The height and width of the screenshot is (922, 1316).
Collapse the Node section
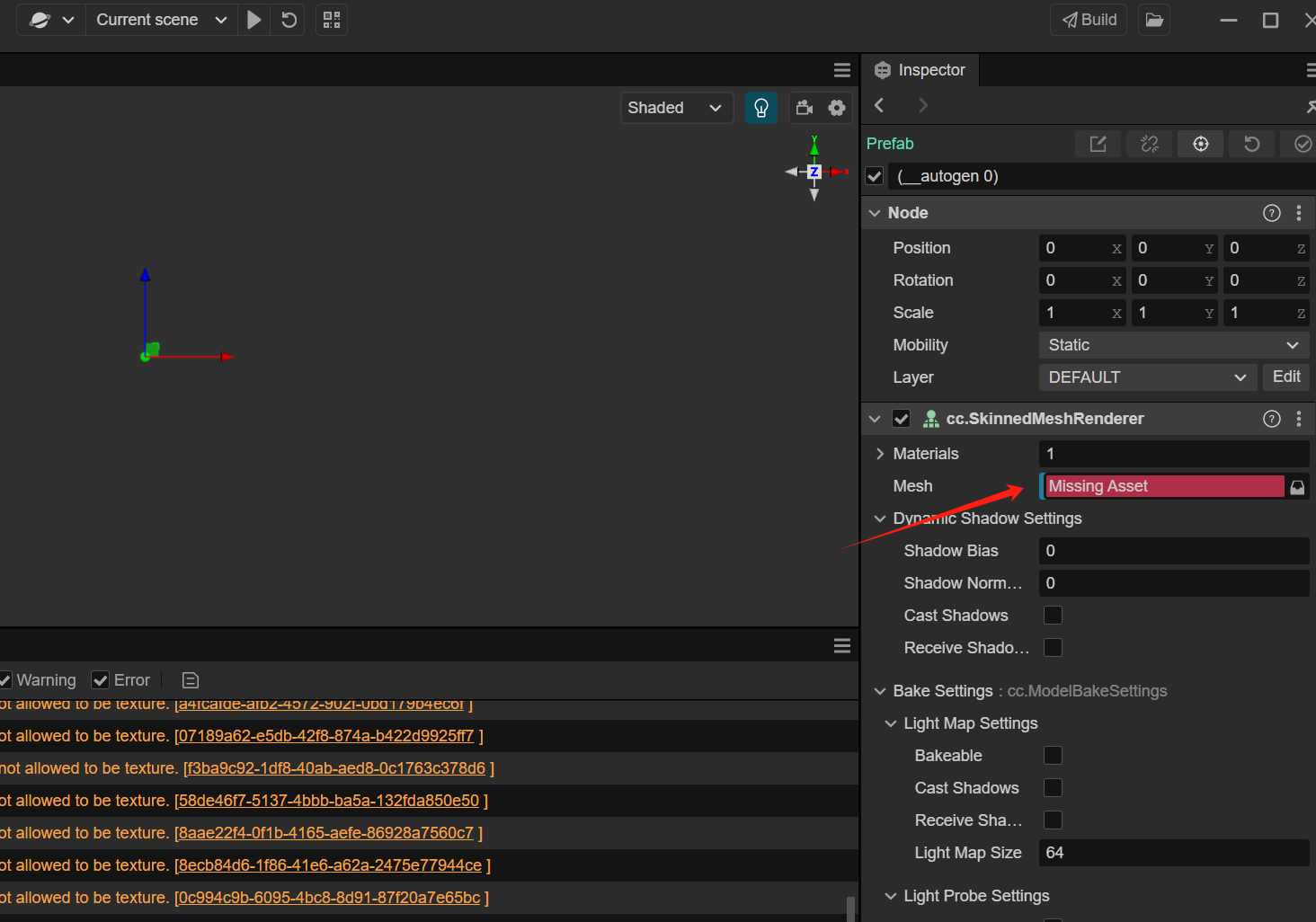[x=875, y=213]
